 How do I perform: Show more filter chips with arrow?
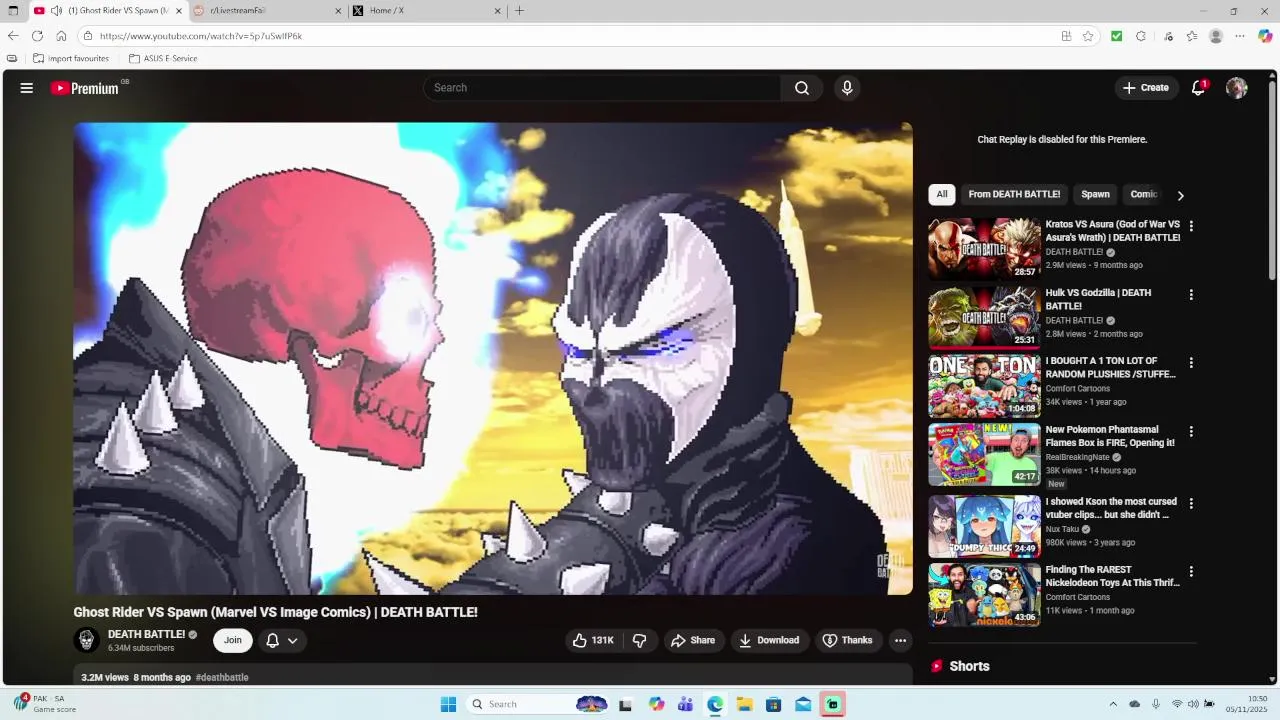tap(1180, 195)
